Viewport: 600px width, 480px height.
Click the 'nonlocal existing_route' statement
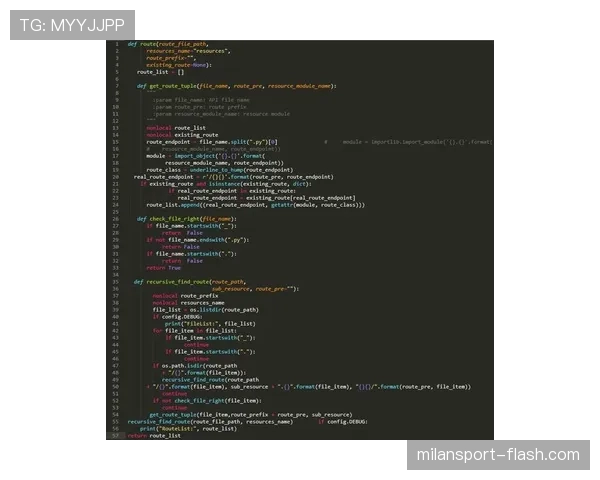(182, 135)
